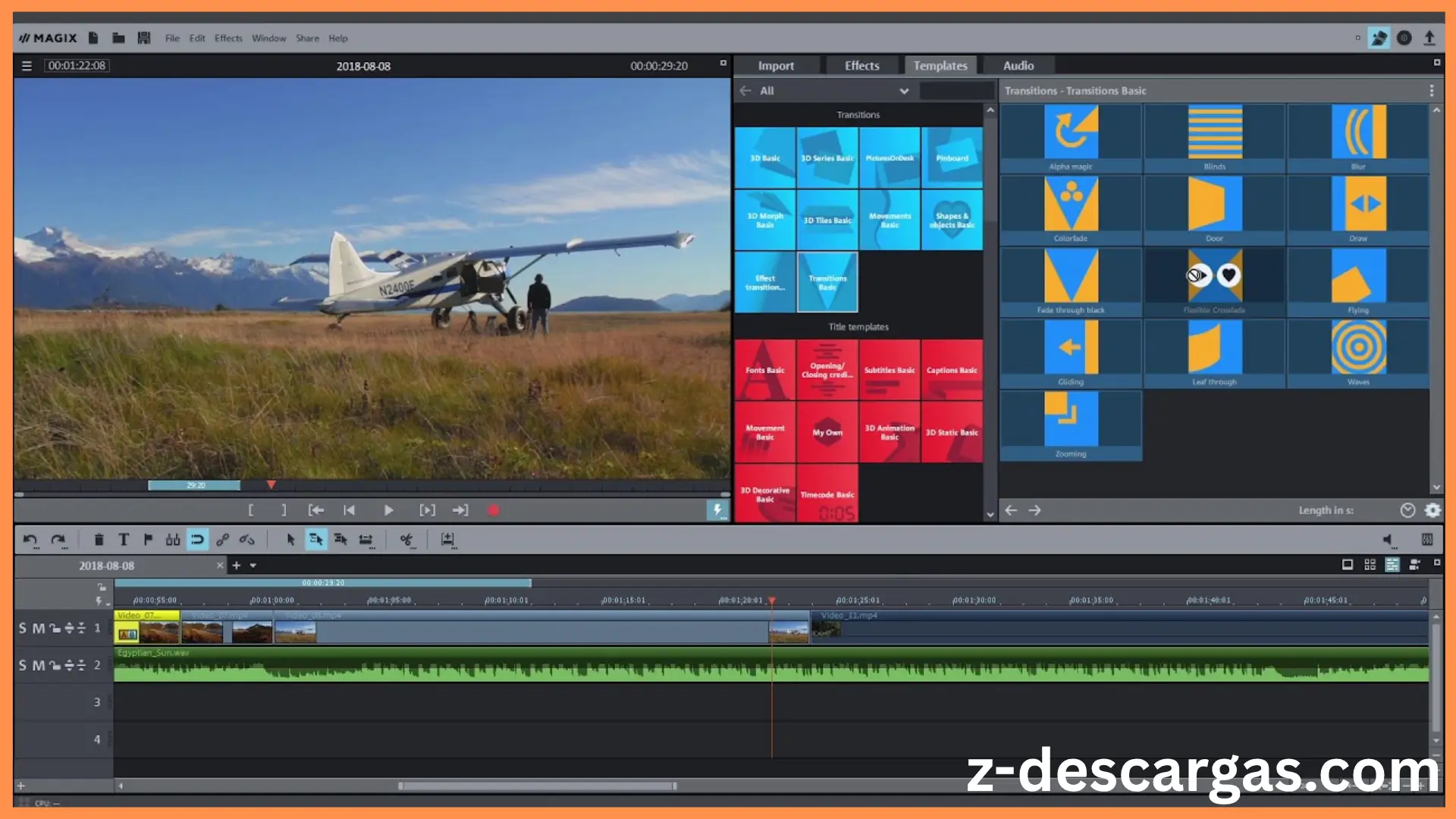This screenshot has height=819, width=1456.
Task: Click the settings gear next to Length in s
Action: (1432, 510)
